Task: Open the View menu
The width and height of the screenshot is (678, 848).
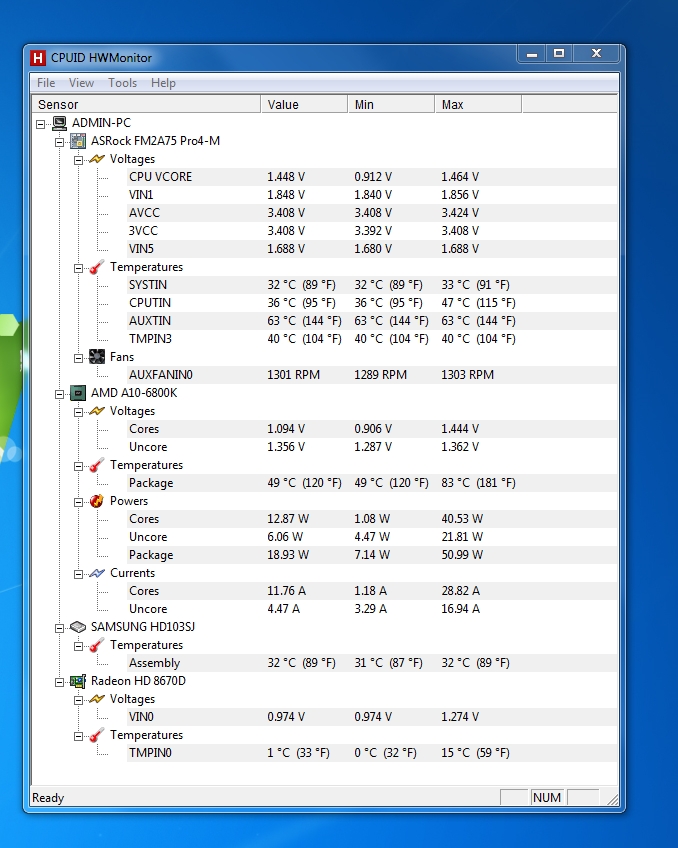Action: pyautogui.click(x=81, y=83)
